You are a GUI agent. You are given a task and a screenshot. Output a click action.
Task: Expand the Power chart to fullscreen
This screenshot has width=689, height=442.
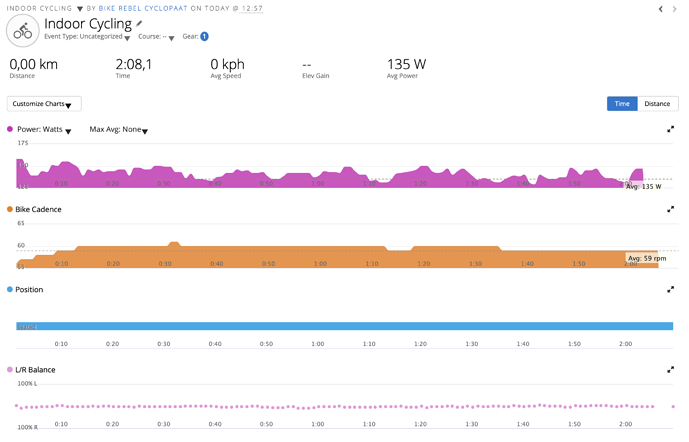click(671, 129)
